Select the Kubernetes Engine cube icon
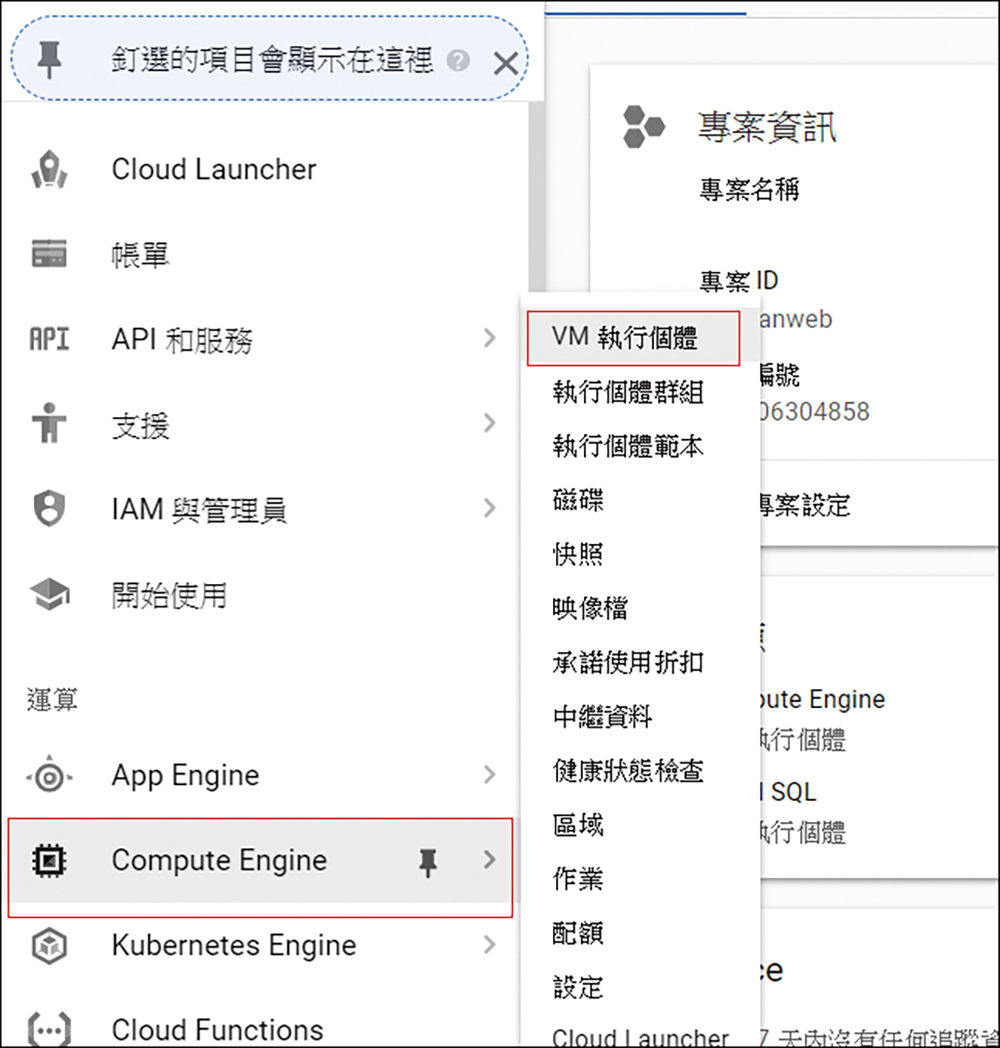Viewport: 1000px width, 1048px height. point(49,945)
